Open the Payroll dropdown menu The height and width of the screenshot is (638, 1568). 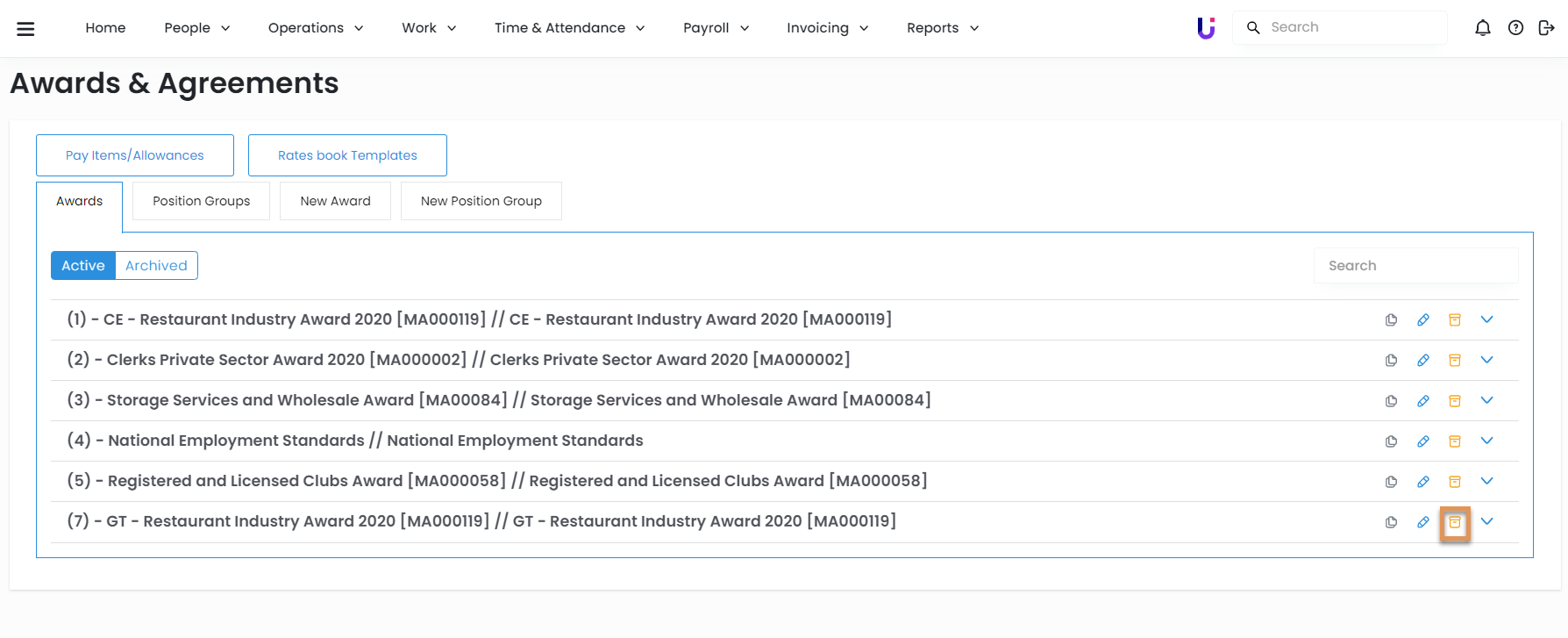[716, 28]
